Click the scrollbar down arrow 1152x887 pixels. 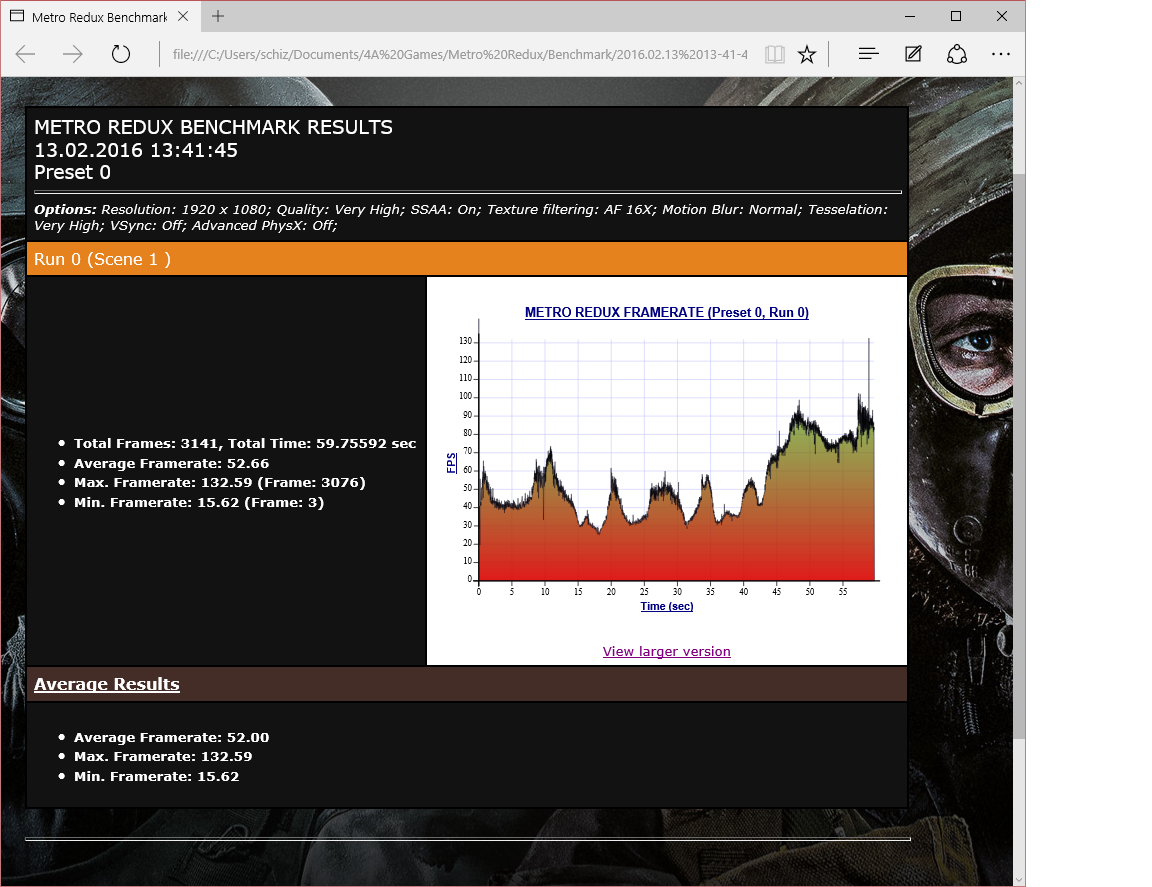click(x=1019, y=880)
